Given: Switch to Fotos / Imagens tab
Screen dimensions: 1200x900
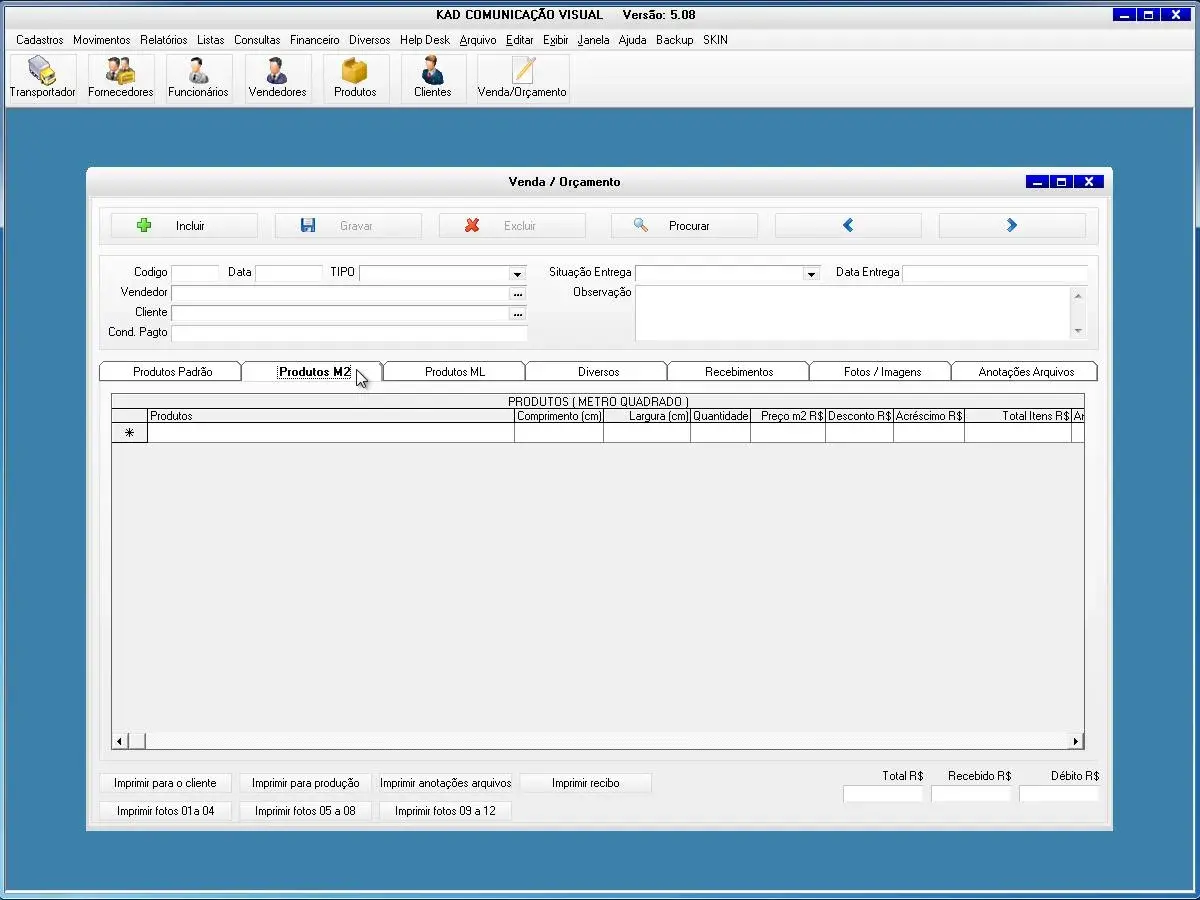Looking at the screenshot, I should click(x=881, y=372).
